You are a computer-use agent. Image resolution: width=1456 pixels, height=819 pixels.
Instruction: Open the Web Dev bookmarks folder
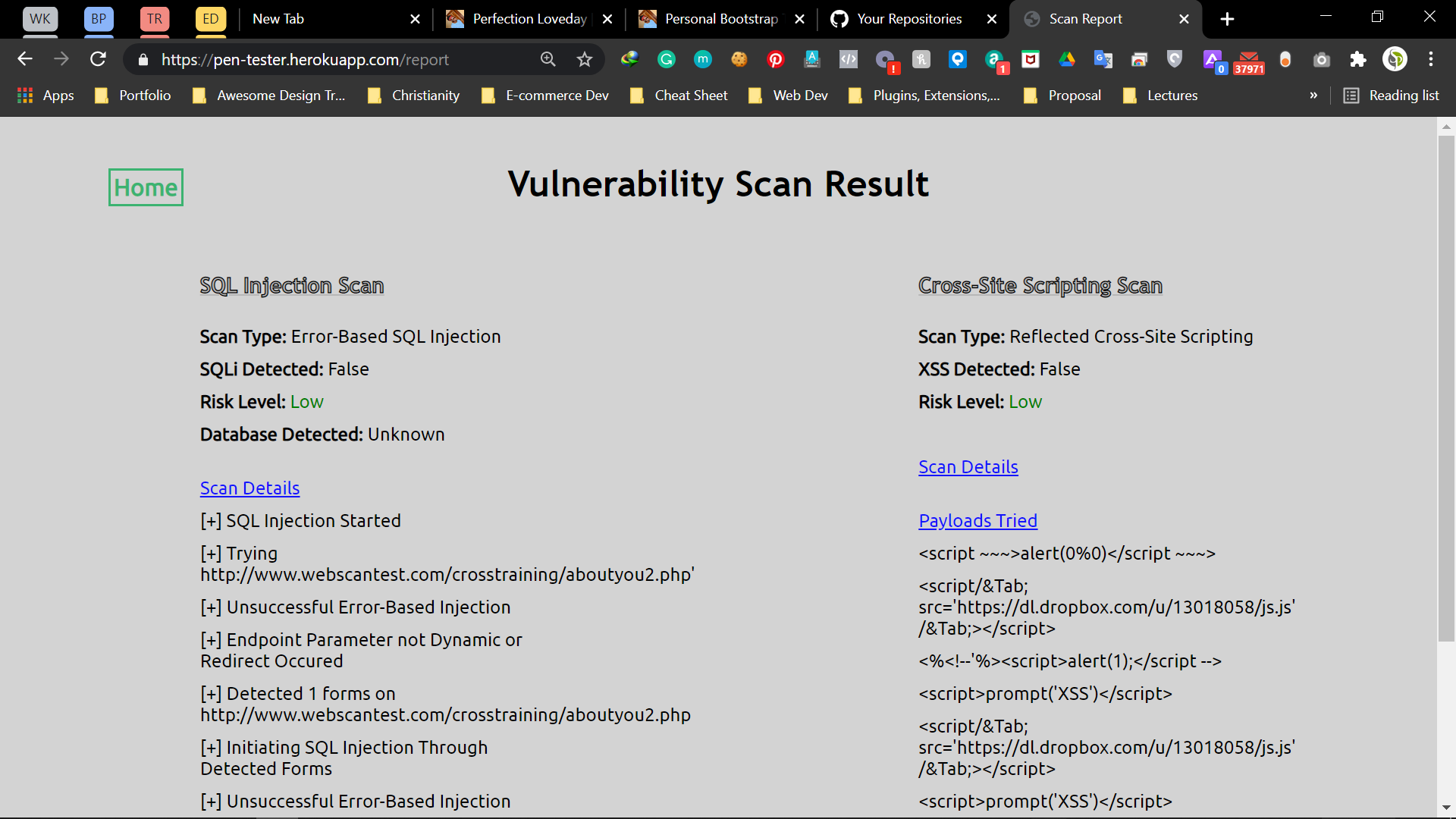[x=788, y=96]
